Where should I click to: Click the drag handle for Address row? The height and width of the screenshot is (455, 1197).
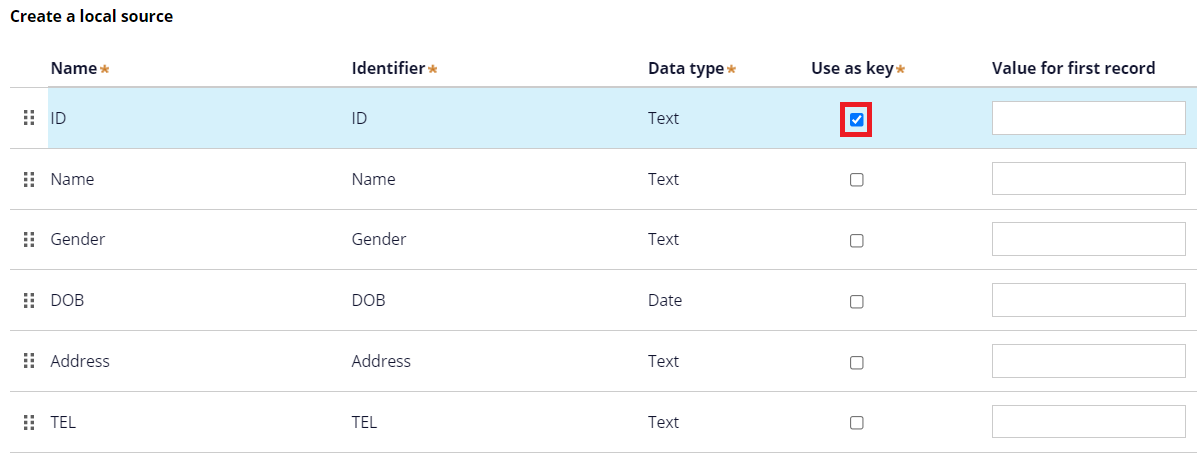point(29,361)
